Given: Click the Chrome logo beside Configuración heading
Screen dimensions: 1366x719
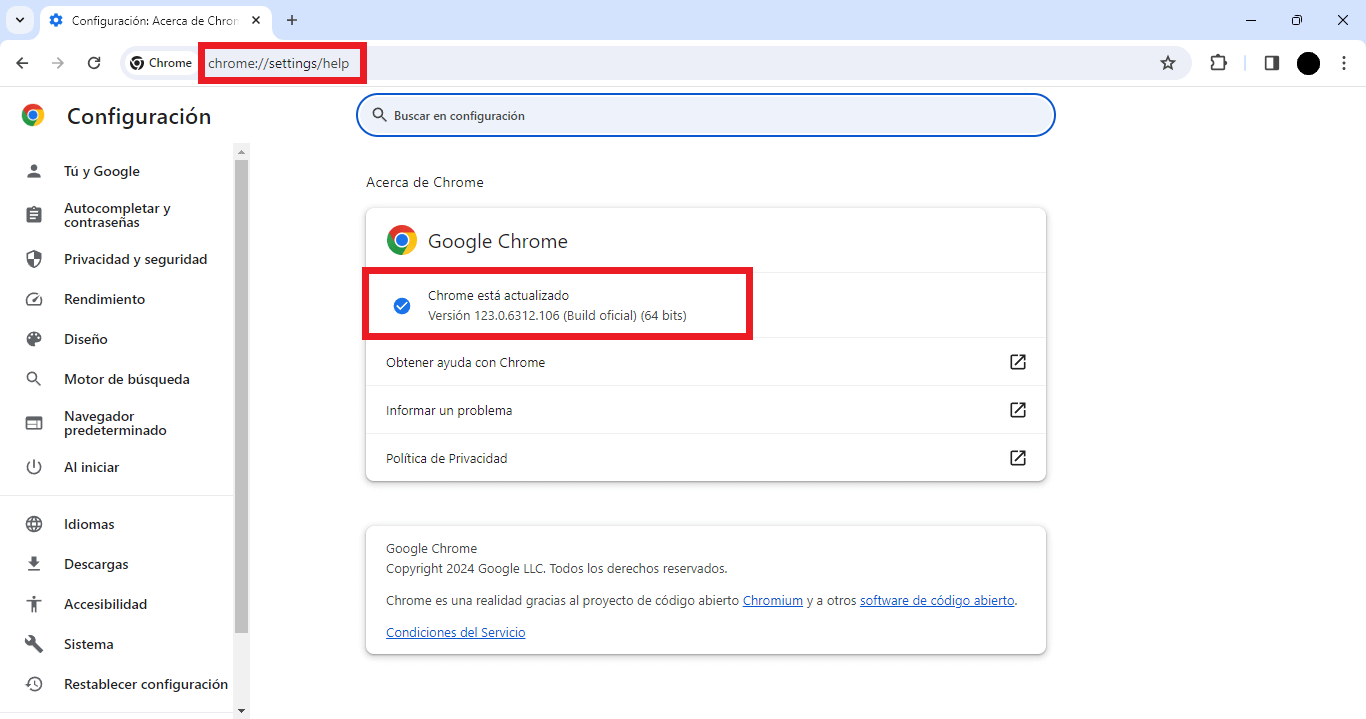Looking at the screenshot, I should pos(33,116).
